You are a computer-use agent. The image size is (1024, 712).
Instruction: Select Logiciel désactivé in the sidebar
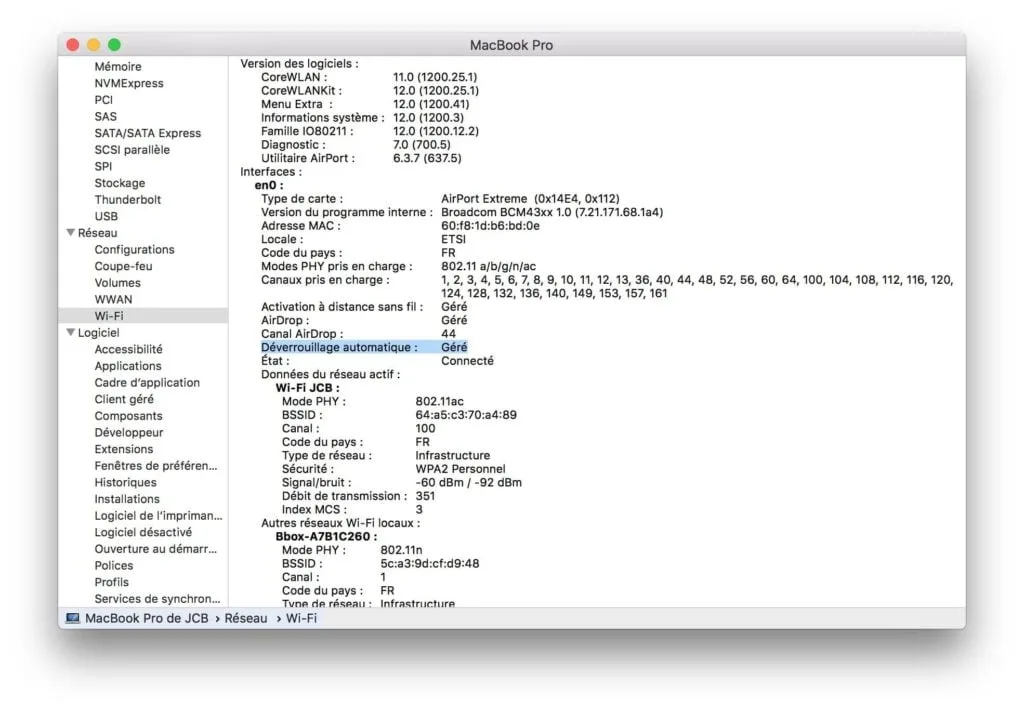point(143,532)
